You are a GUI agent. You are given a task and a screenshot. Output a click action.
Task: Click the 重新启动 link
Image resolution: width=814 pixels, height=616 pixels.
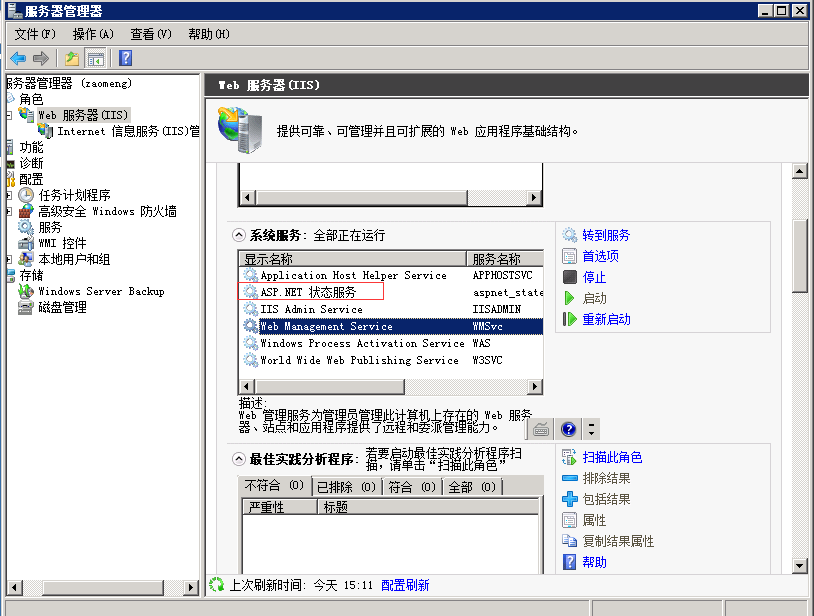[606, 319]
